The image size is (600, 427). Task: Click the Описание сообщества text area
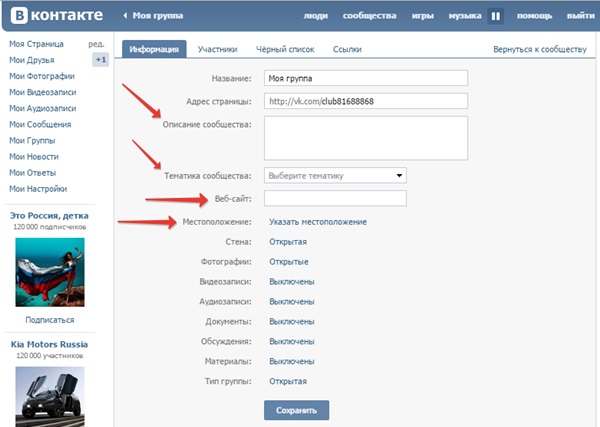365,137
